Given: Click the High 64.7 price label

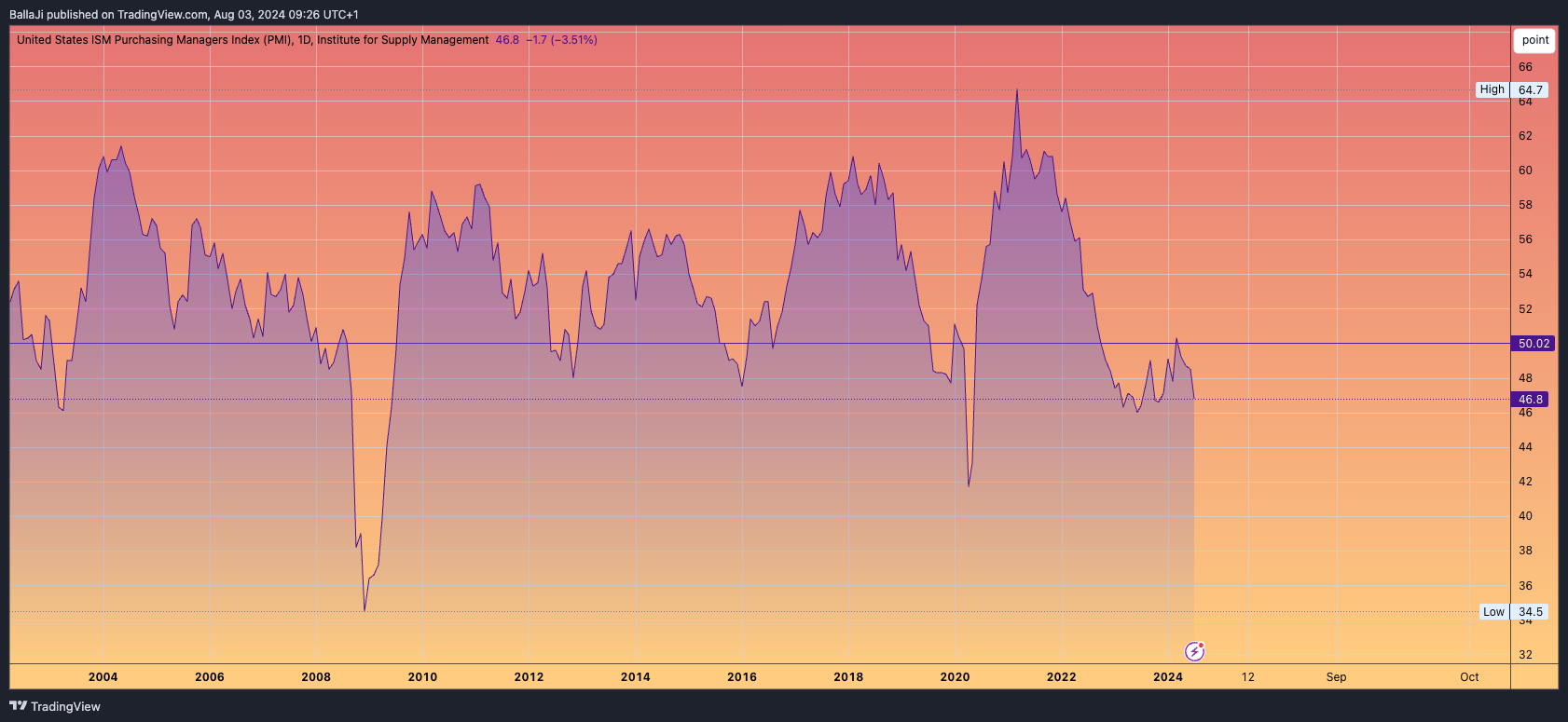Looking at the screenshot, I should [1512, 89].
